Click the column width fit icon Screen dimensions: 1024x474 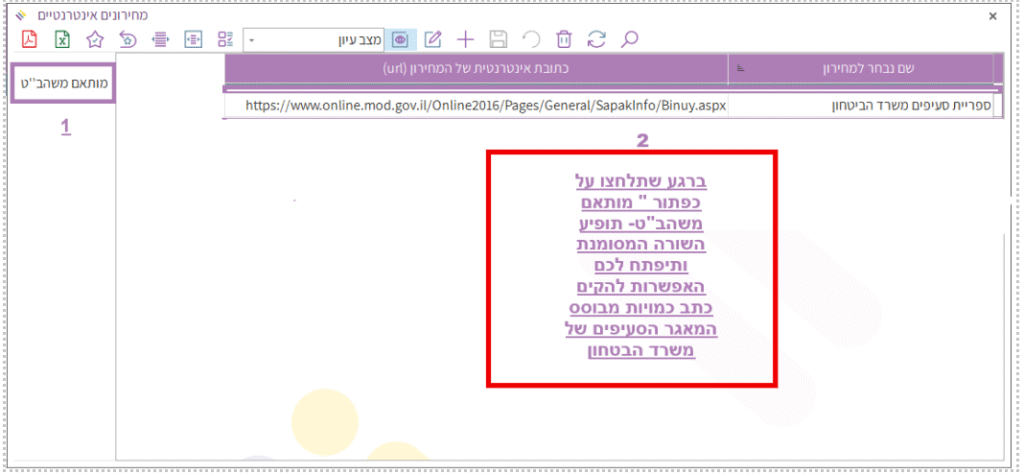click(x=159, y=40)
